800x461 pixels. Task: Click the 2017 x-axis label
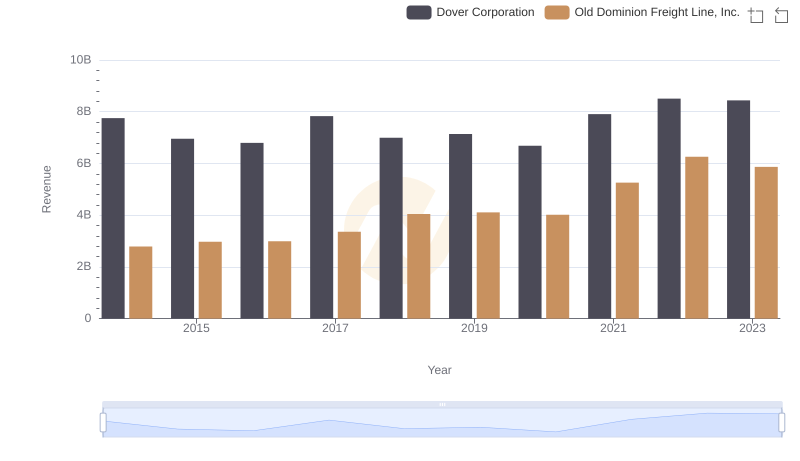[x=335, y=328]
